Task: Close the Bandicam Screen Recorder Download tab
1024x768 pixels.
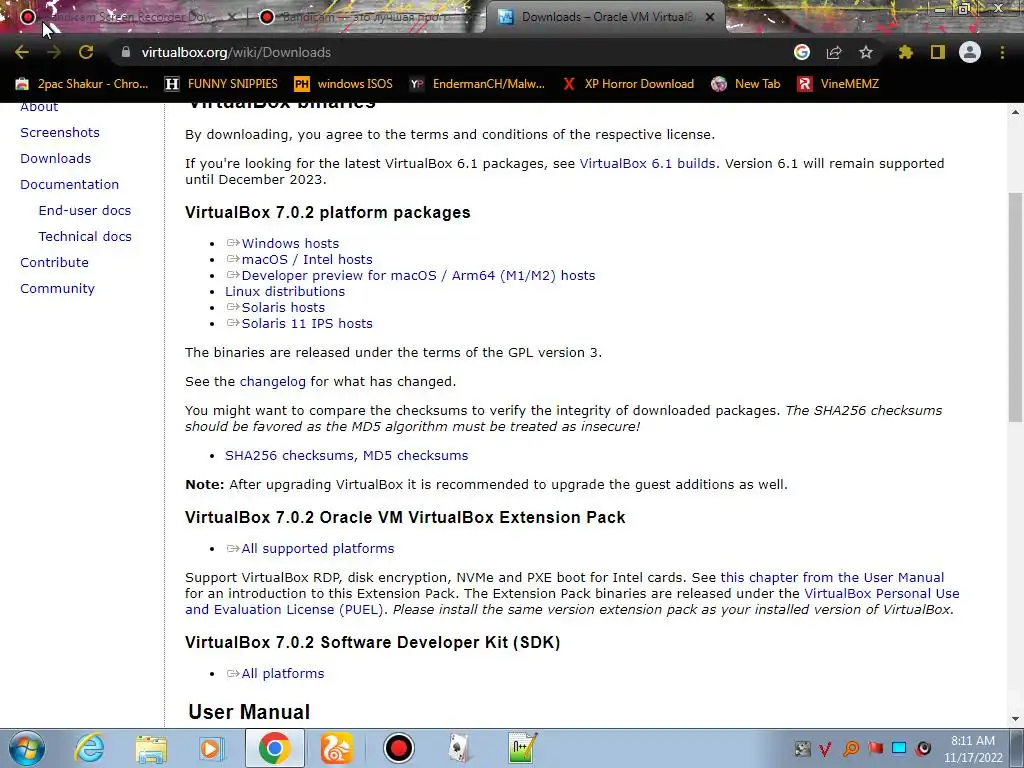Action: [x=232, y=17]
